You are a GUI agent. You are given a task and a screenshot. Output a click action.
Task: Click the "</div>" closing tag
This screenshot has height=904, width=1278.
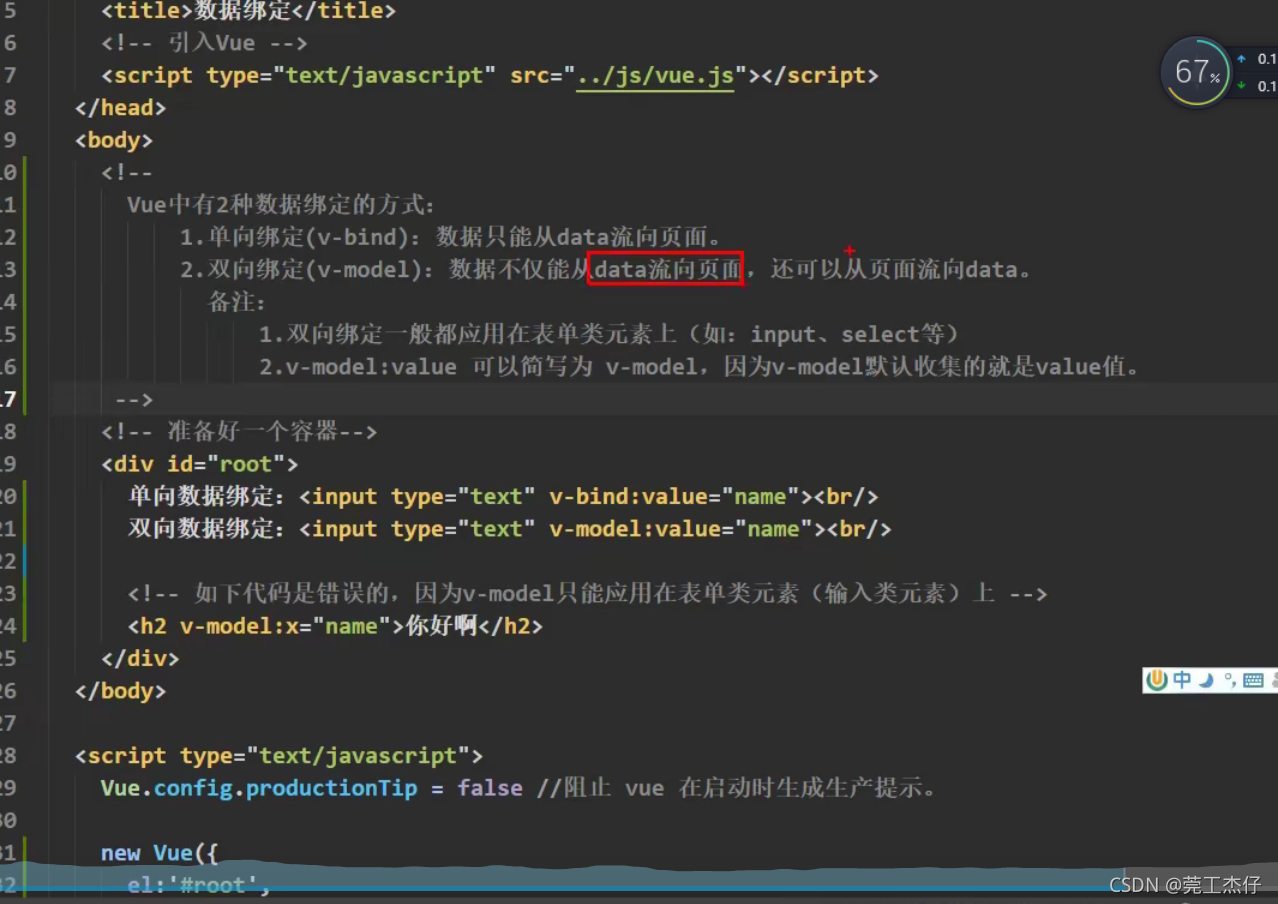pyautogui.click(x=140, y=658)
